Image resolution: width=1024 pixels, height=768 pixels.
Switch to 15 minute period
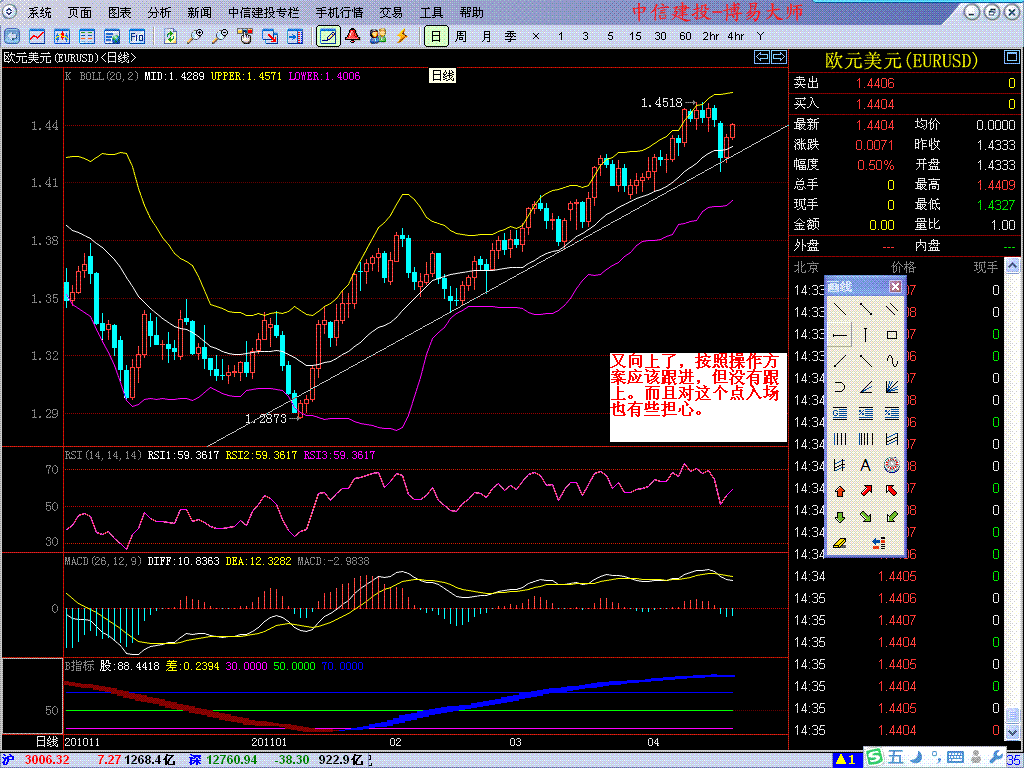pyautogui.click(x=635, y=36)
